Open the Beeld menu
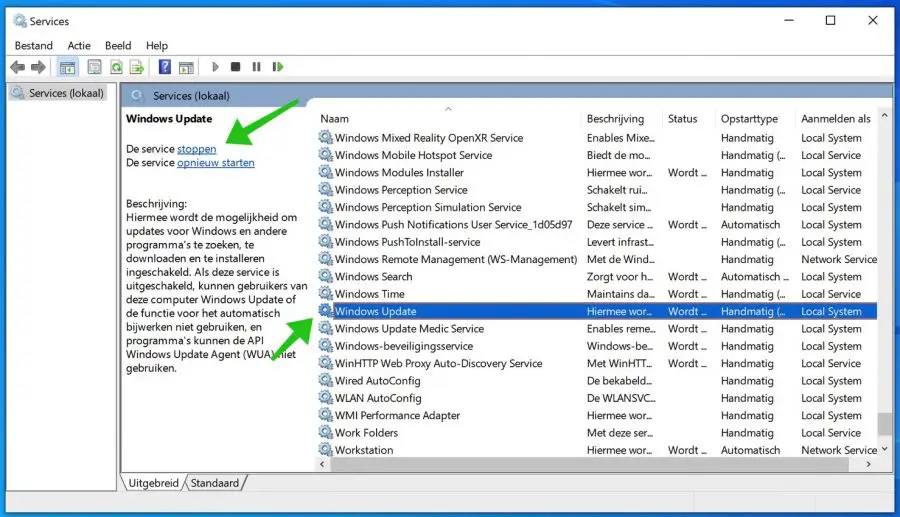Screen dimensions: 900x517 [x=118, y=45]
